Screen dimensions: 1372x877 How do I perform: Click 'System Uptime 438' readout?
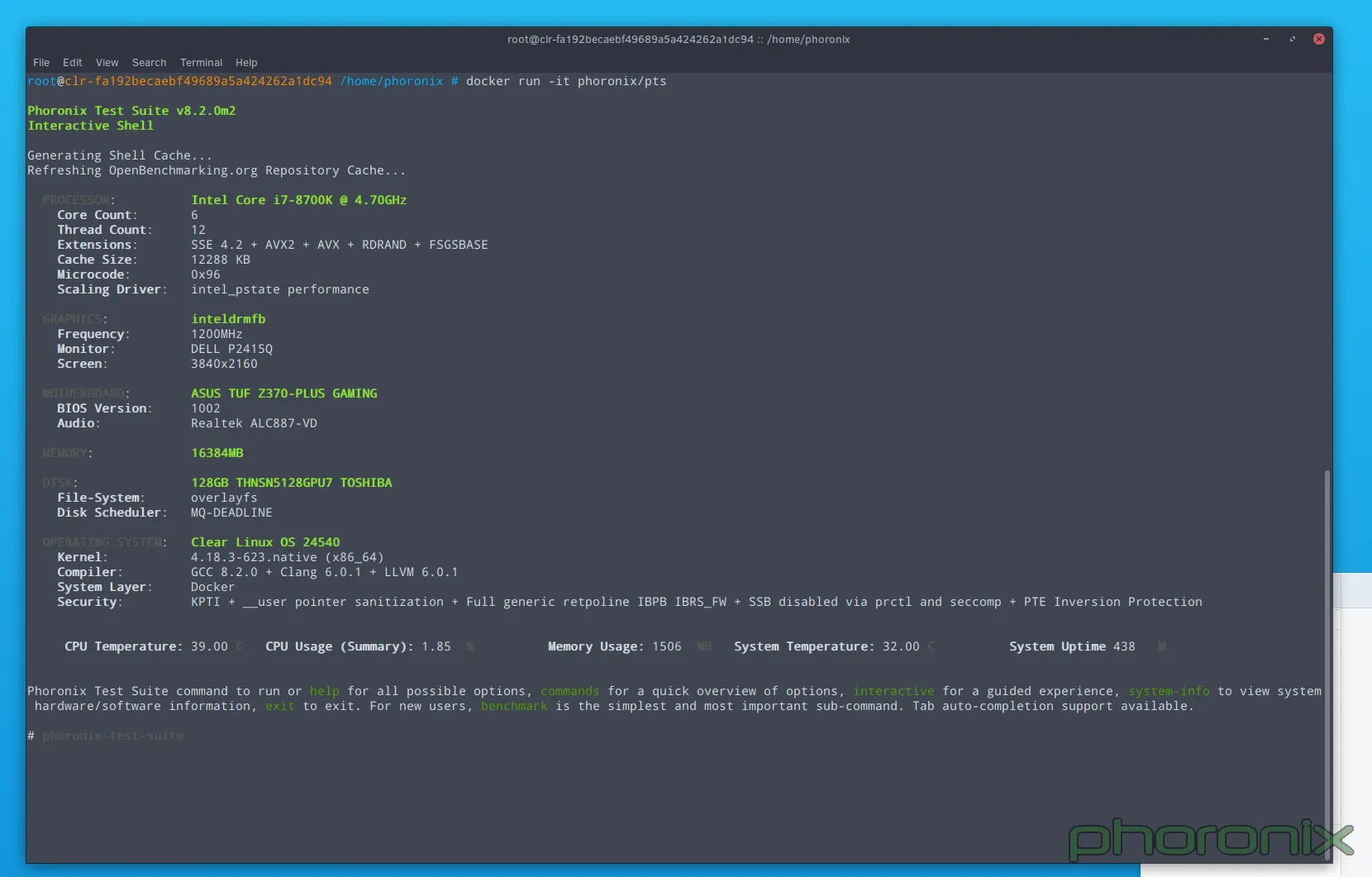[1072, 646]
